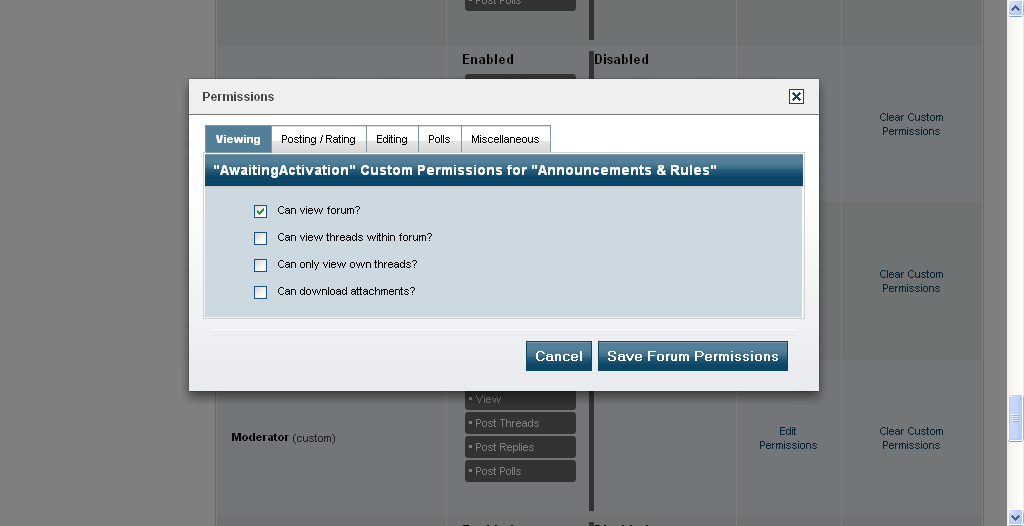Check Can download attachments option
This screenshot has width=1024, height=526.
(261, 292)
